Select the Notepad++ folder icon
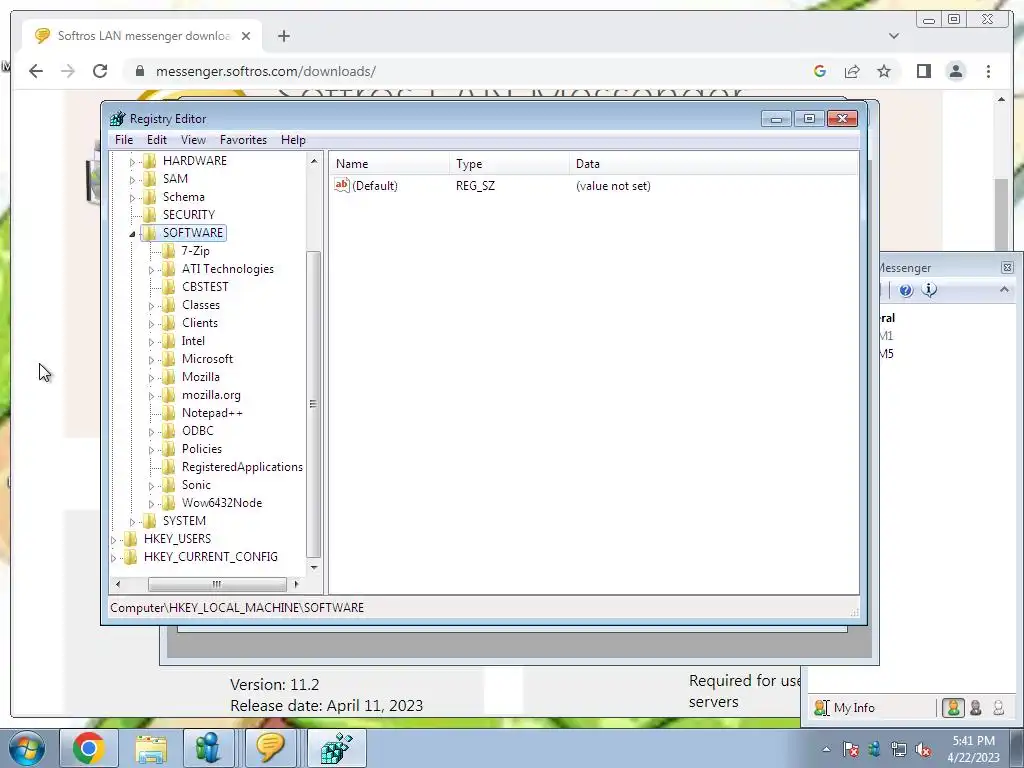1024x768 pixels. [168, 413]
